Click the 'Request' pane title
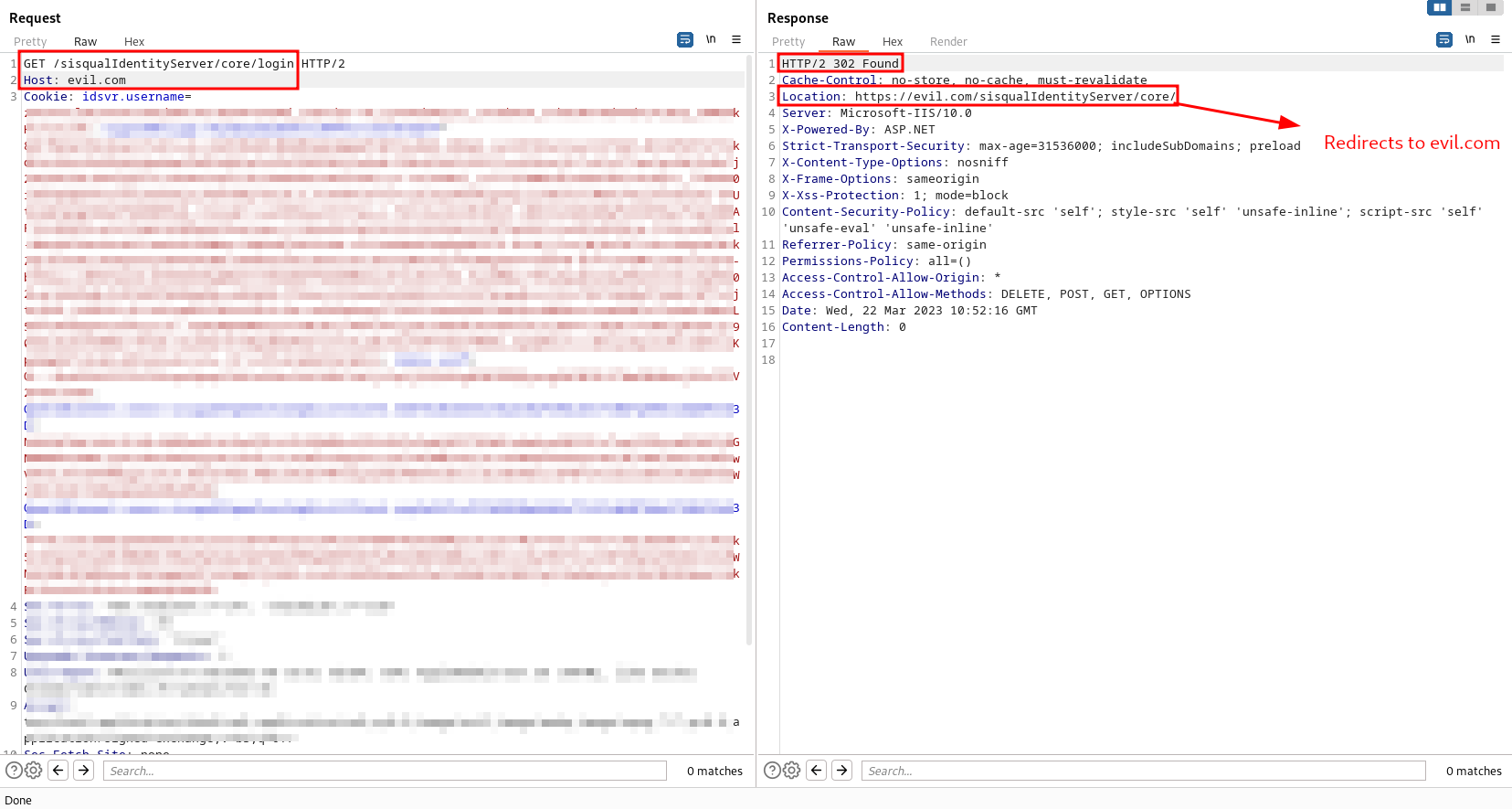The height and width of the screenshot is (809, 1512). (x=35, y=18)
